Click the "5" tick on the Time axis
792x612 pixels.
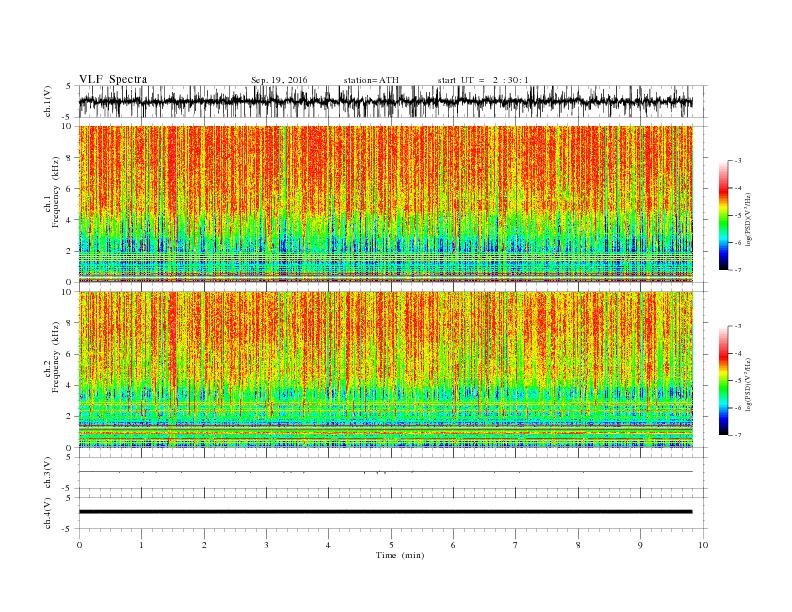click(x=391, y=545)
